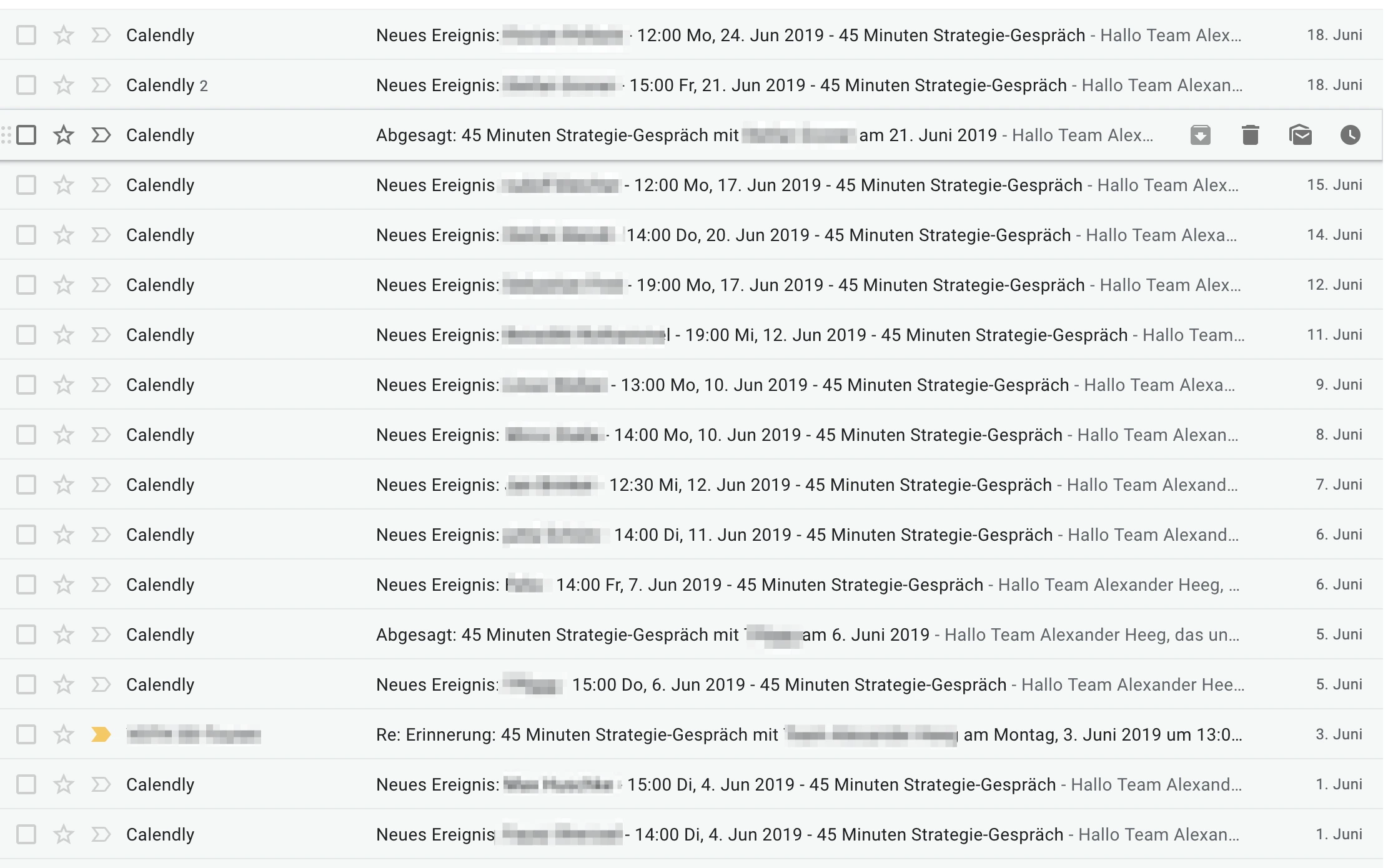The height and width of the screenshot is (868, 1388).
Task: Star the Abgesagt am 21. Juni 2019 email
Action: coord(64,135)
